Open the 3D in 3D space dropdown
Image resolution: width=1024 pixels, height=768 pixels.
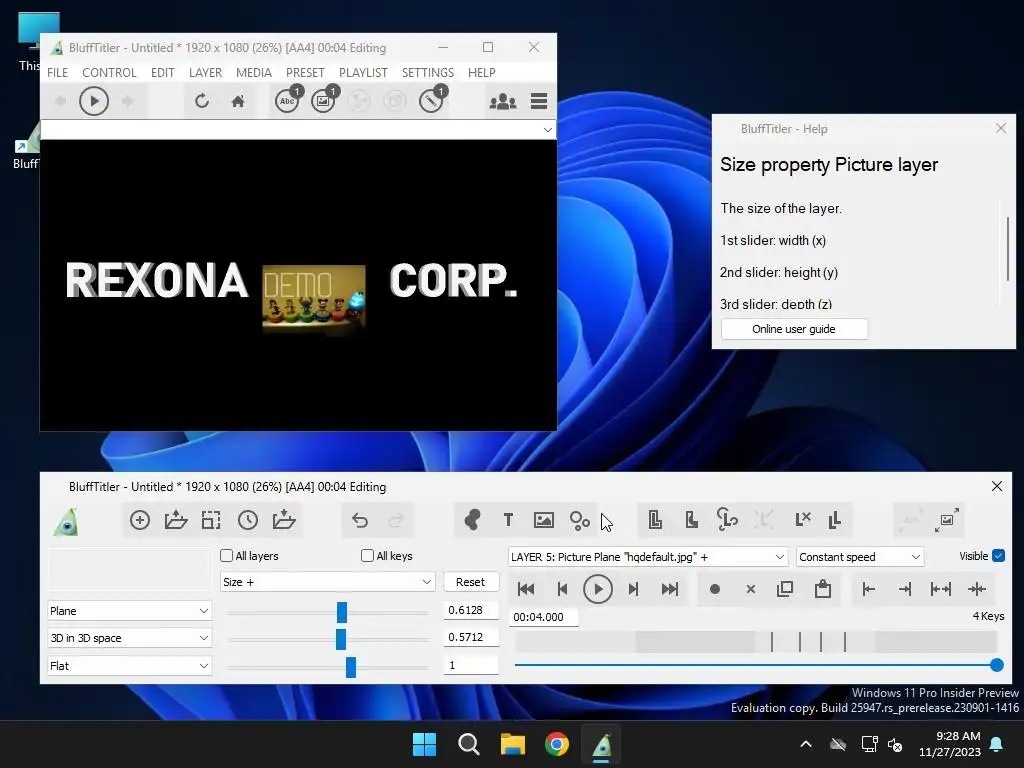(129, 638)
